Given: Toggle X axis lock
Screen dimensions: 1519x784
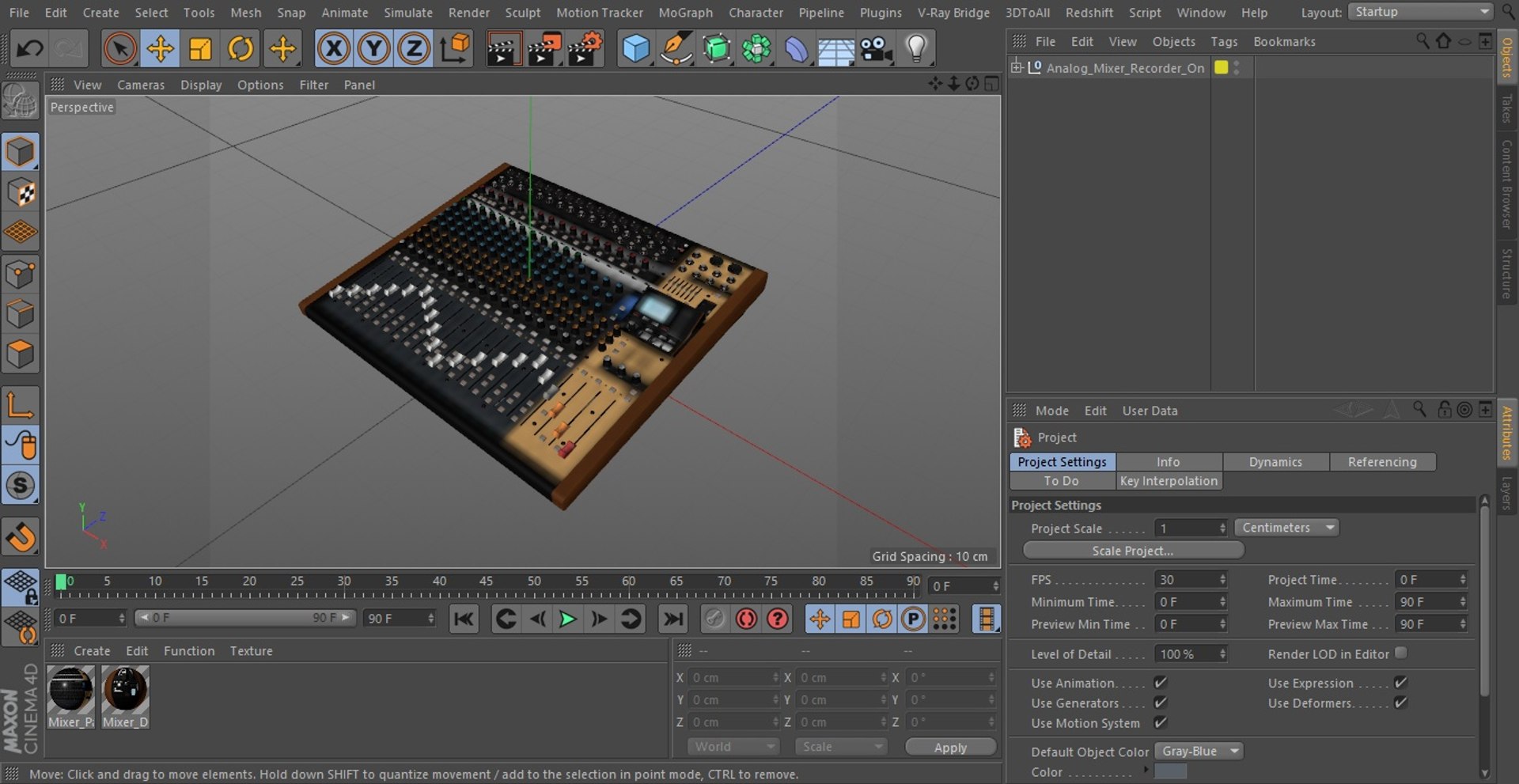Looking at the screenshot, I should pyautogui.click(x=334, y=49).
